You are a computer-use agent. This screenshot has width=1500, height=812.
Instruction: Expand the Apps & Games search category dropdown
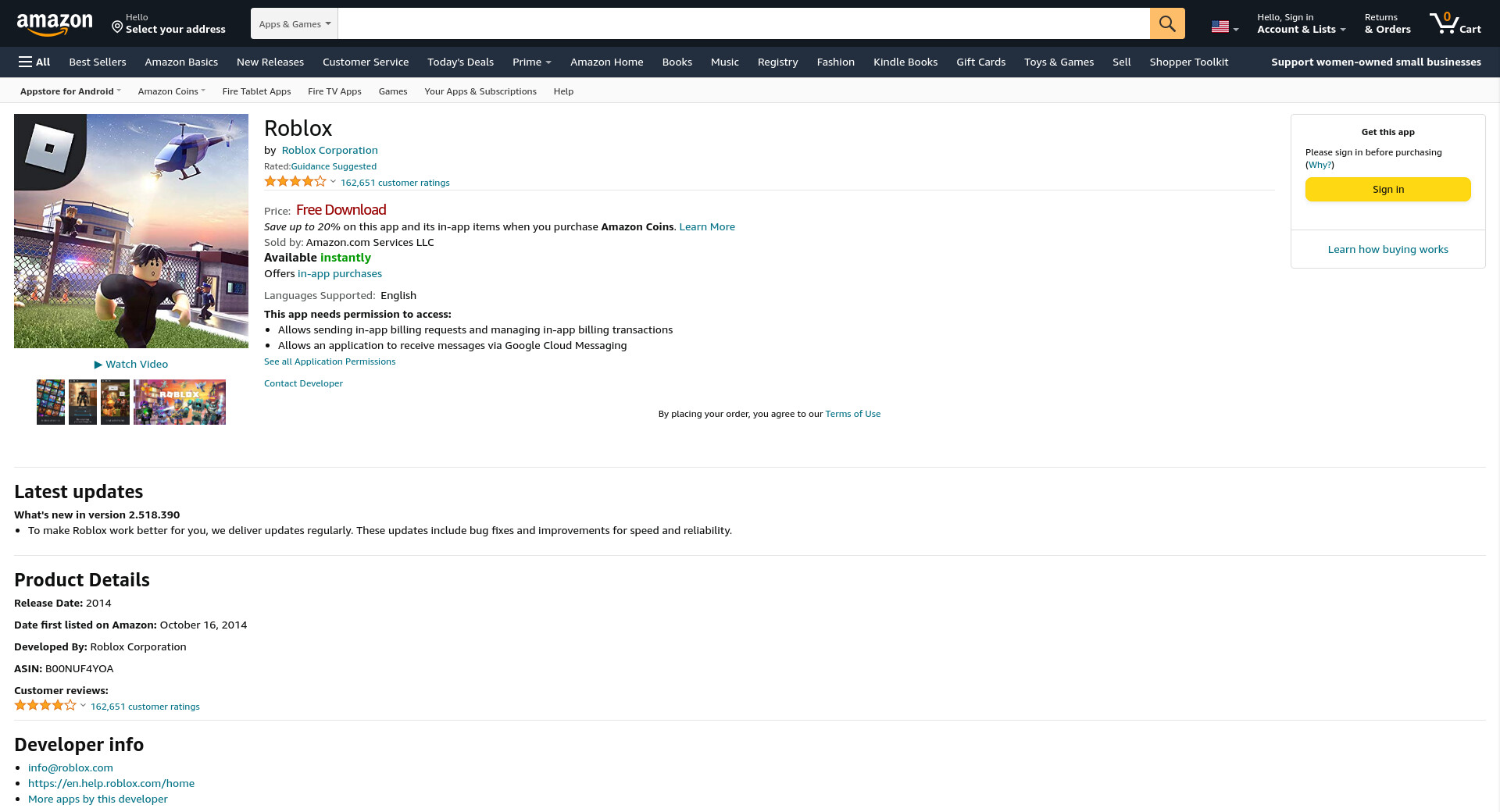point(295,24)
